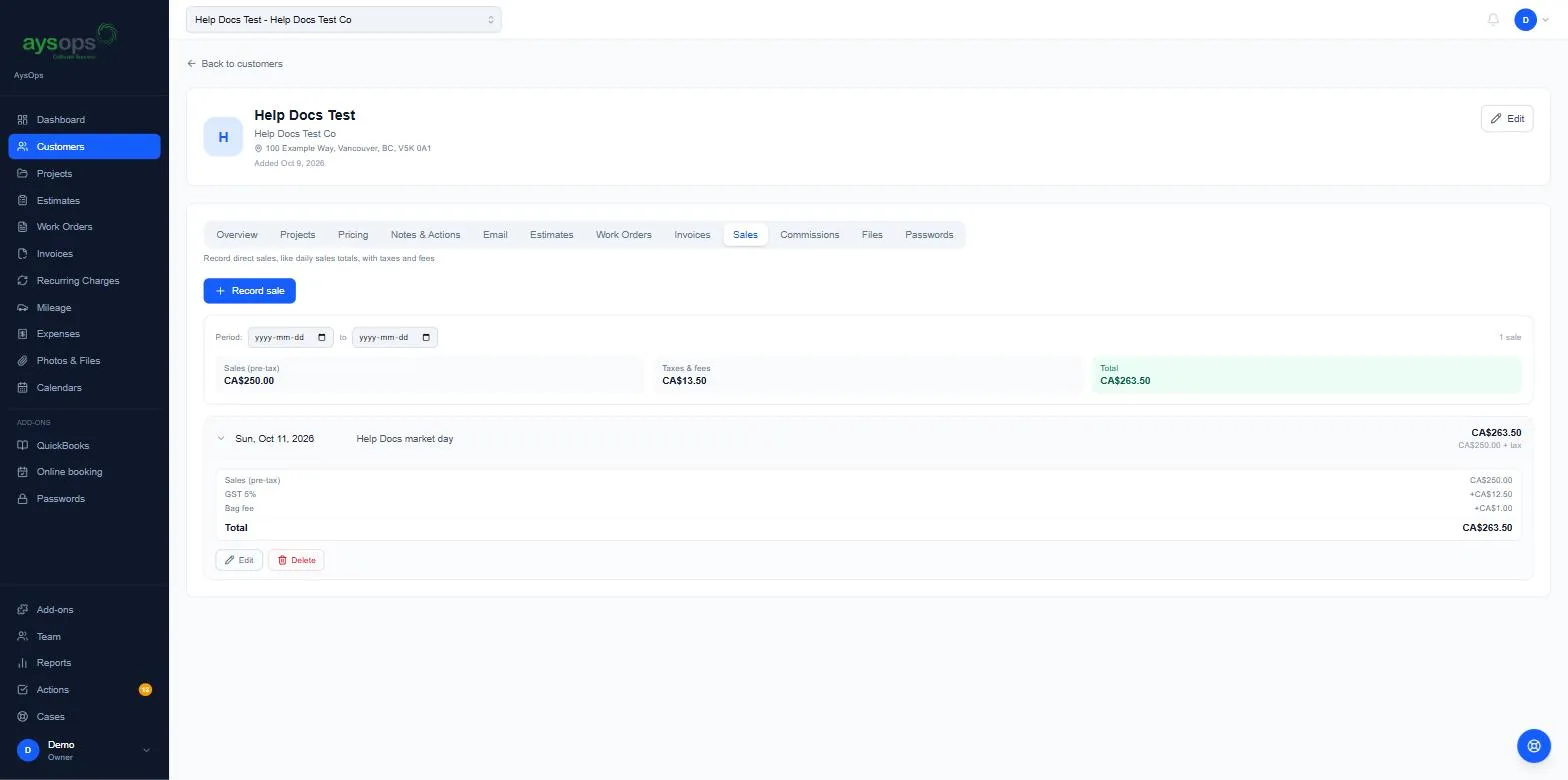Image resolution: width=1568 pixels, height=780 pixels.
Task: Go back to customers list
Action: click(x=235, y=64)
